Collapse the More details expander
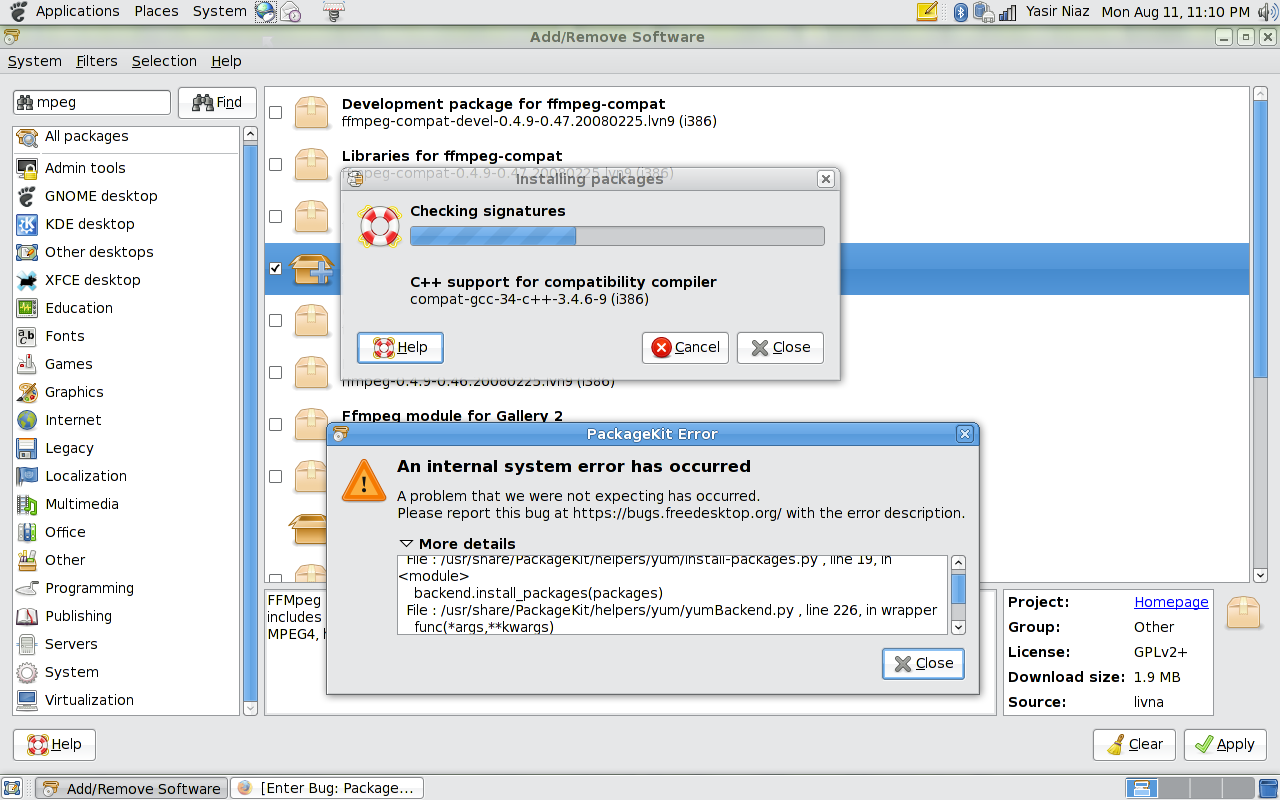 point(406,544)
